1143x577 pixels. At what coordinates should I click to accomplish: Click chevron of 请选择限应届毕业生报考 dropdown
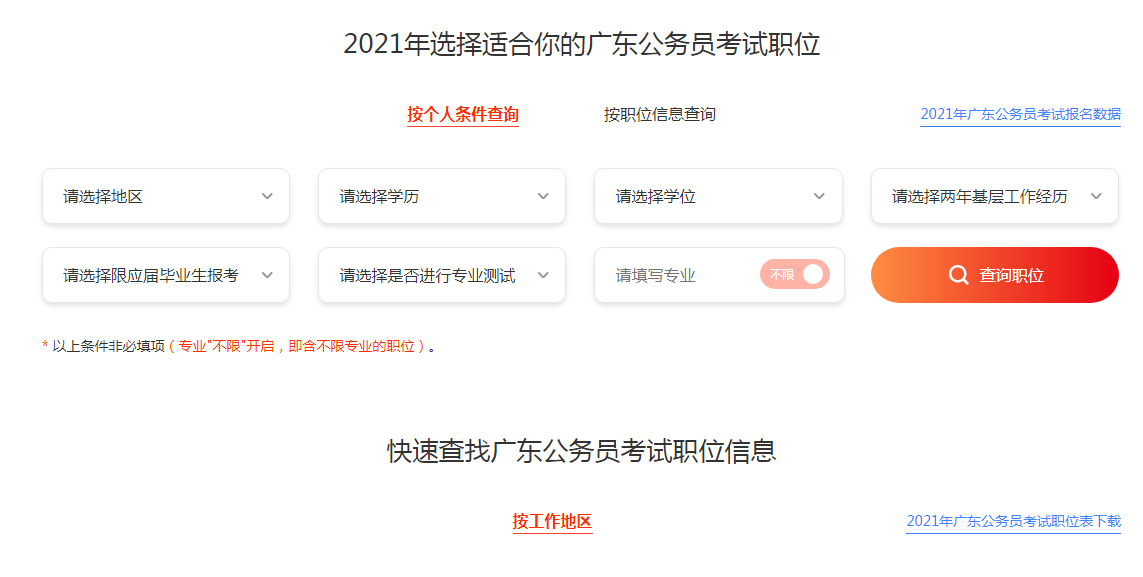point(267,275)
